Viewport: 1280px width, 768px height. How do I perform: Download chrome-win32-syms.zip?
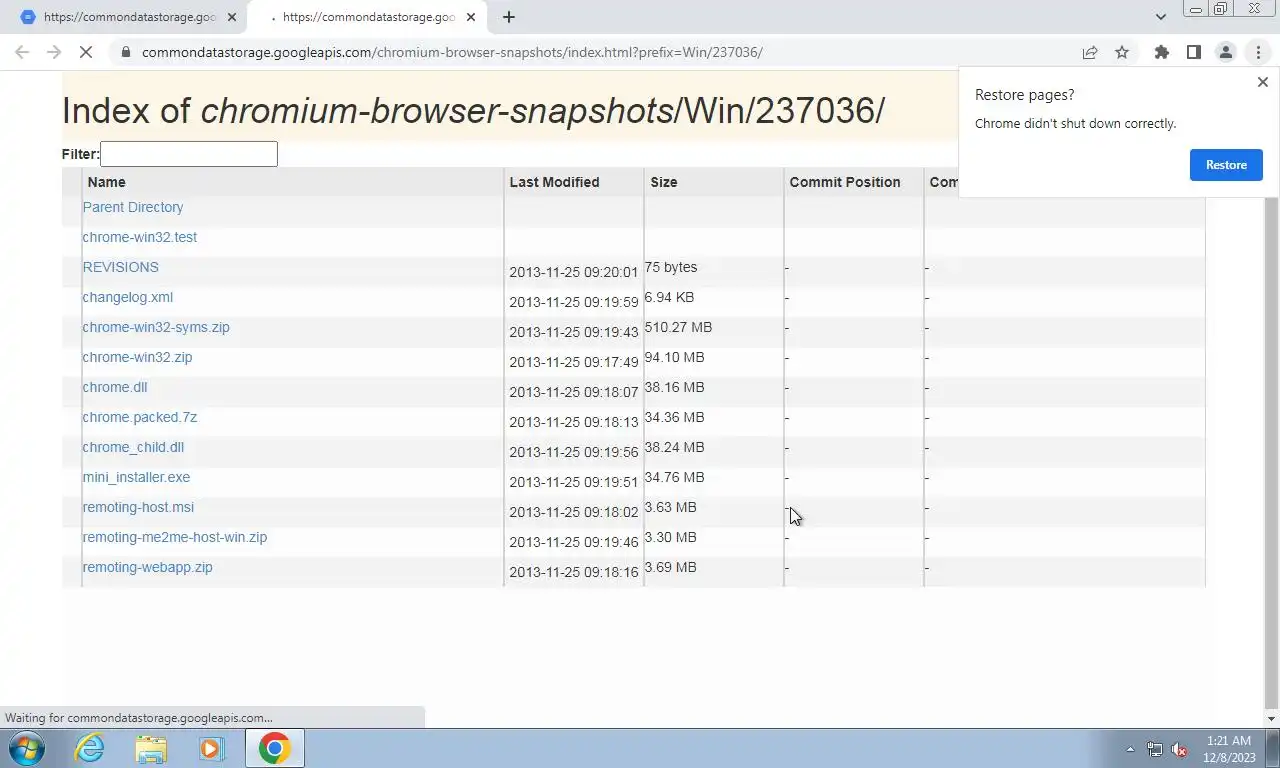[x=156, y=327]
